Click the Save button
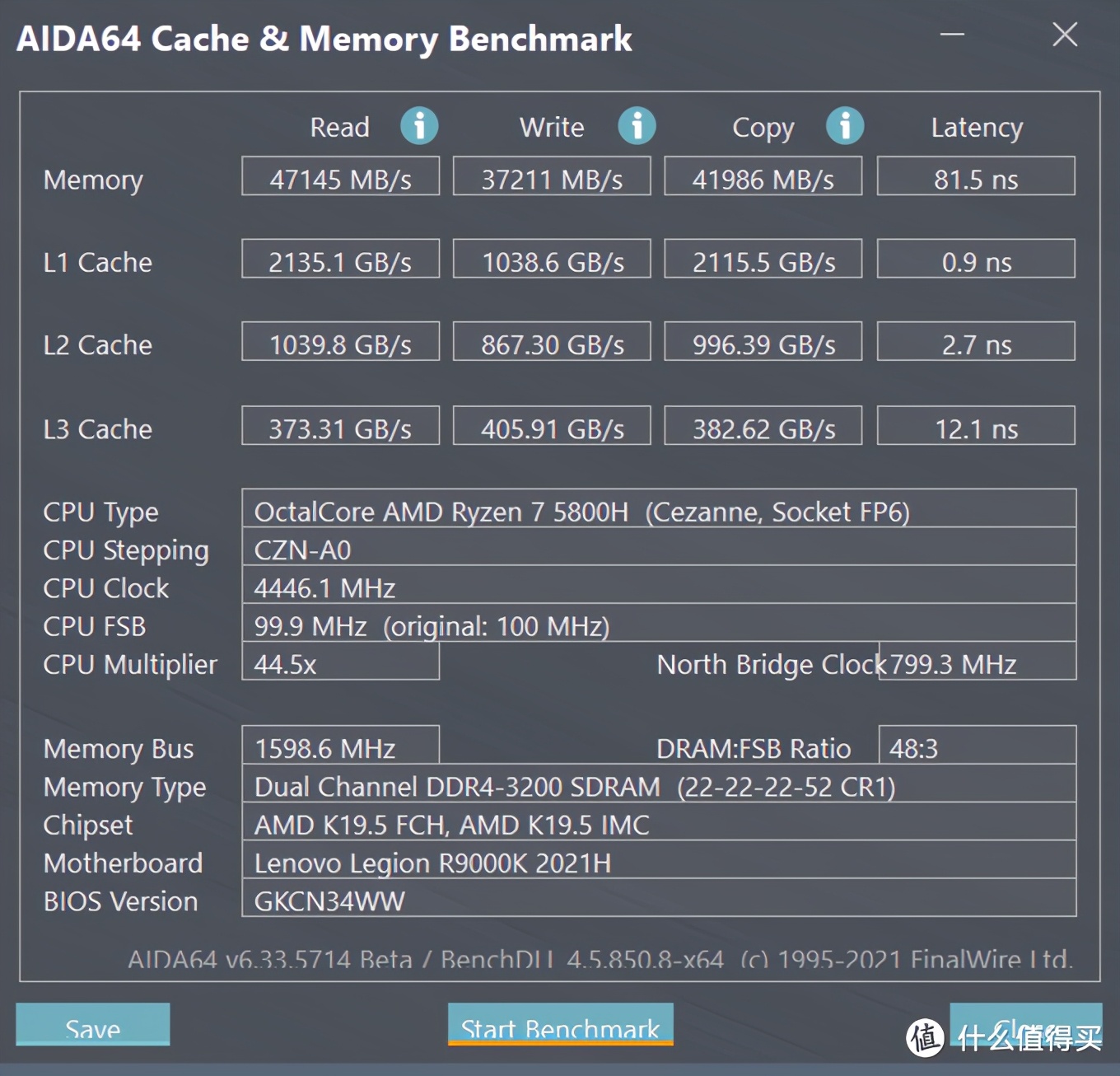The image size is (1120, 1076). click(x=93, y=1024)
